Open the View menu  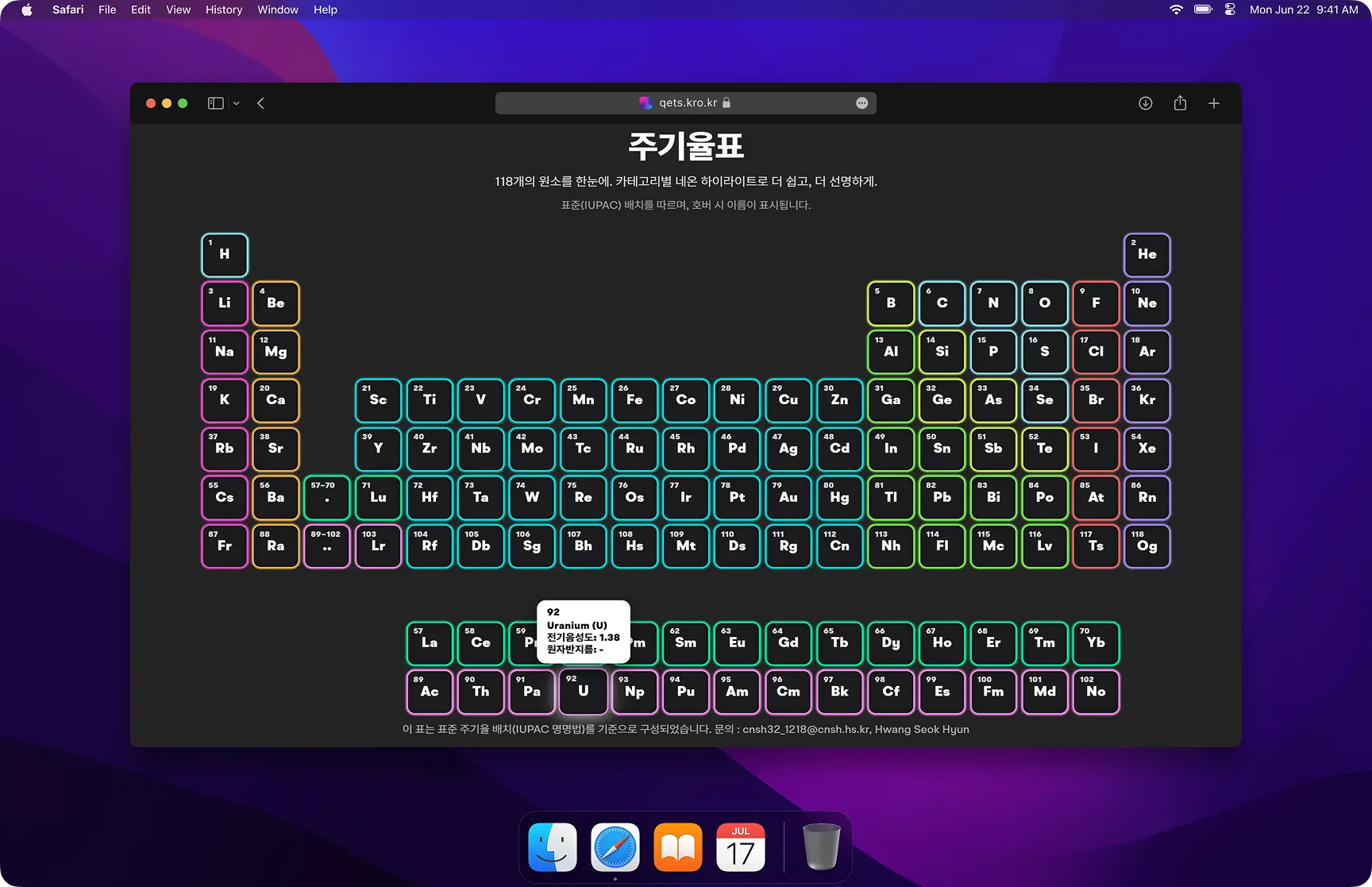[178, 10]
